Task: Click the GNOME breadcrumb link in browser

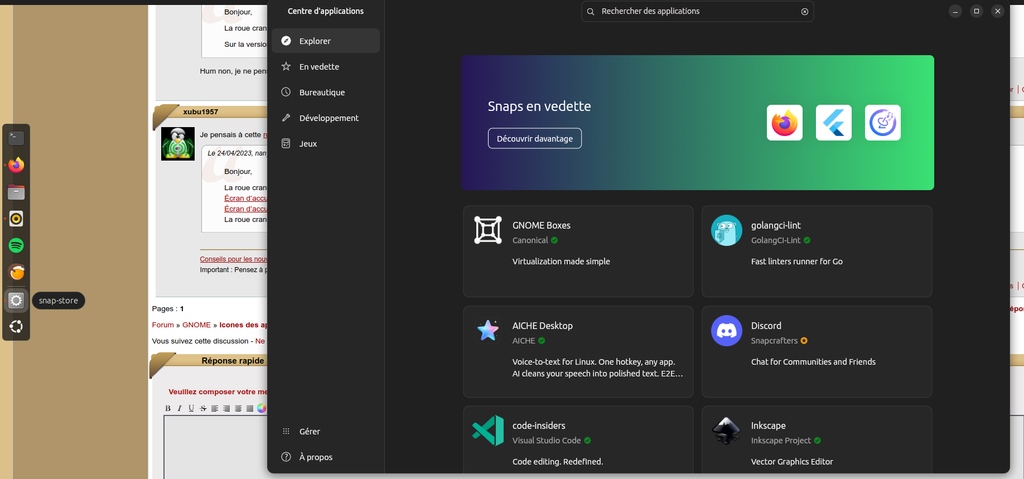Action: pyautogui.click(x=197, y=325)
